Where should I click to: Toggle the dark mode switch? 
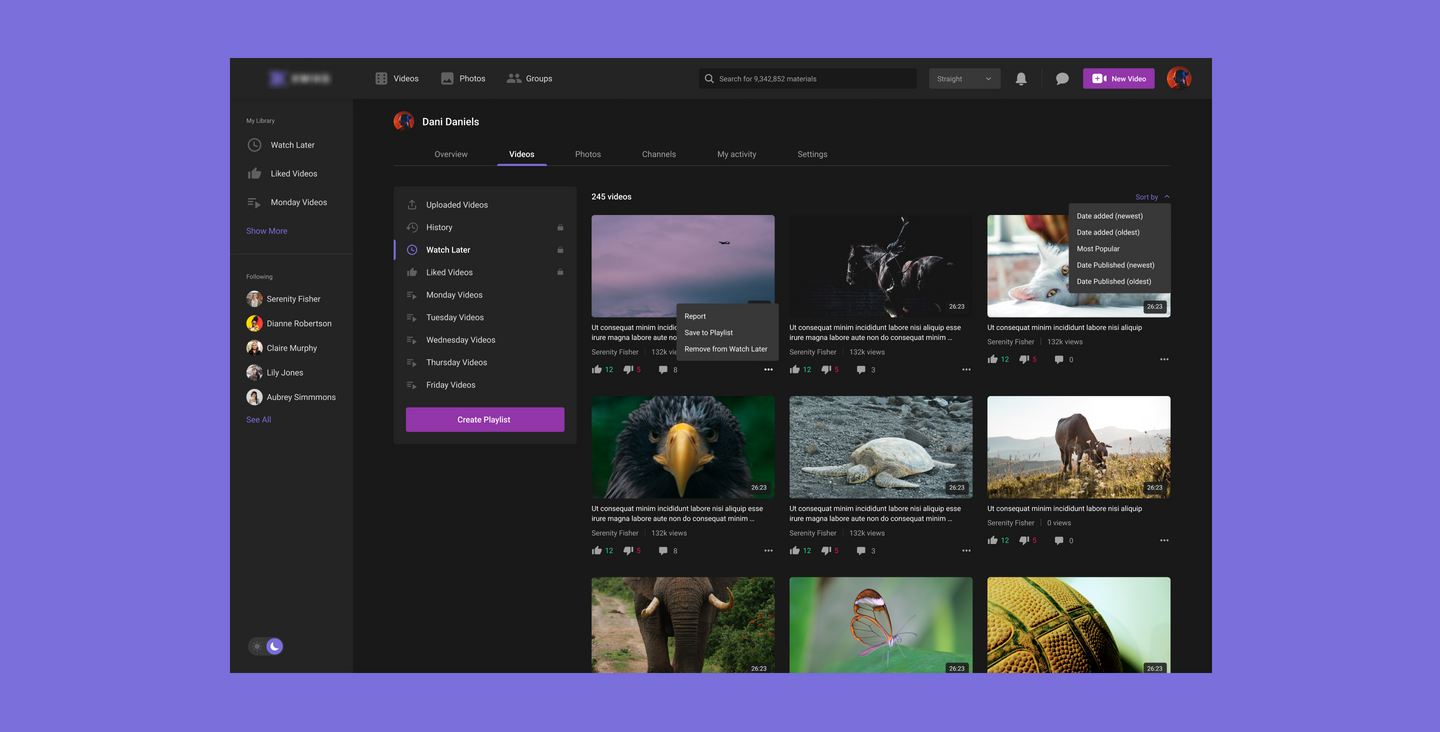coord(266,646)
